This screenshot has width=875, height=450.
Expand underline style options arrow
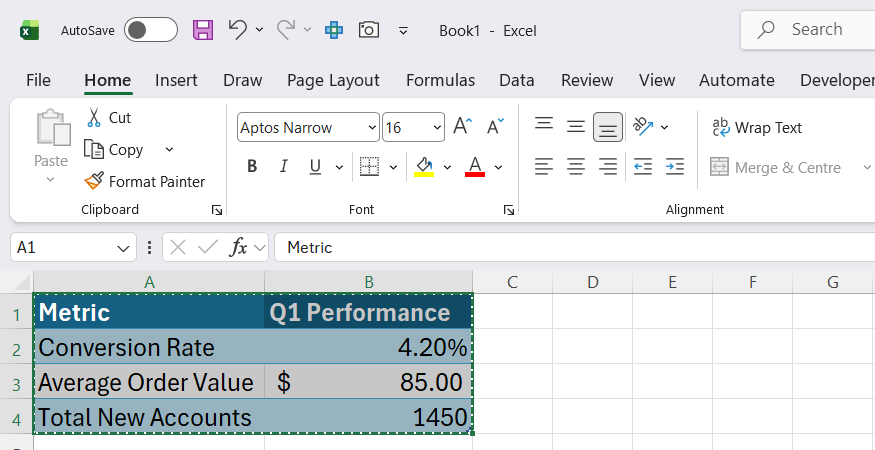pyautogui.click(x=339, y=167)
